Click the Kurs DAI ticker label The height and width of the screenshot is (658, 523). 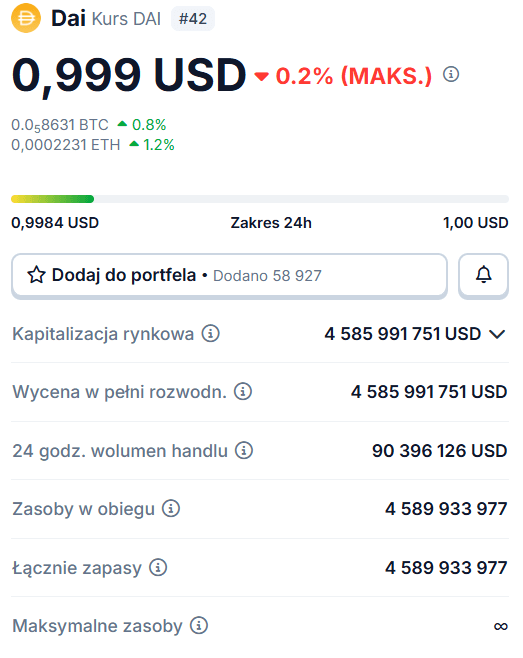pyautogui.click(x=126, y=19)
